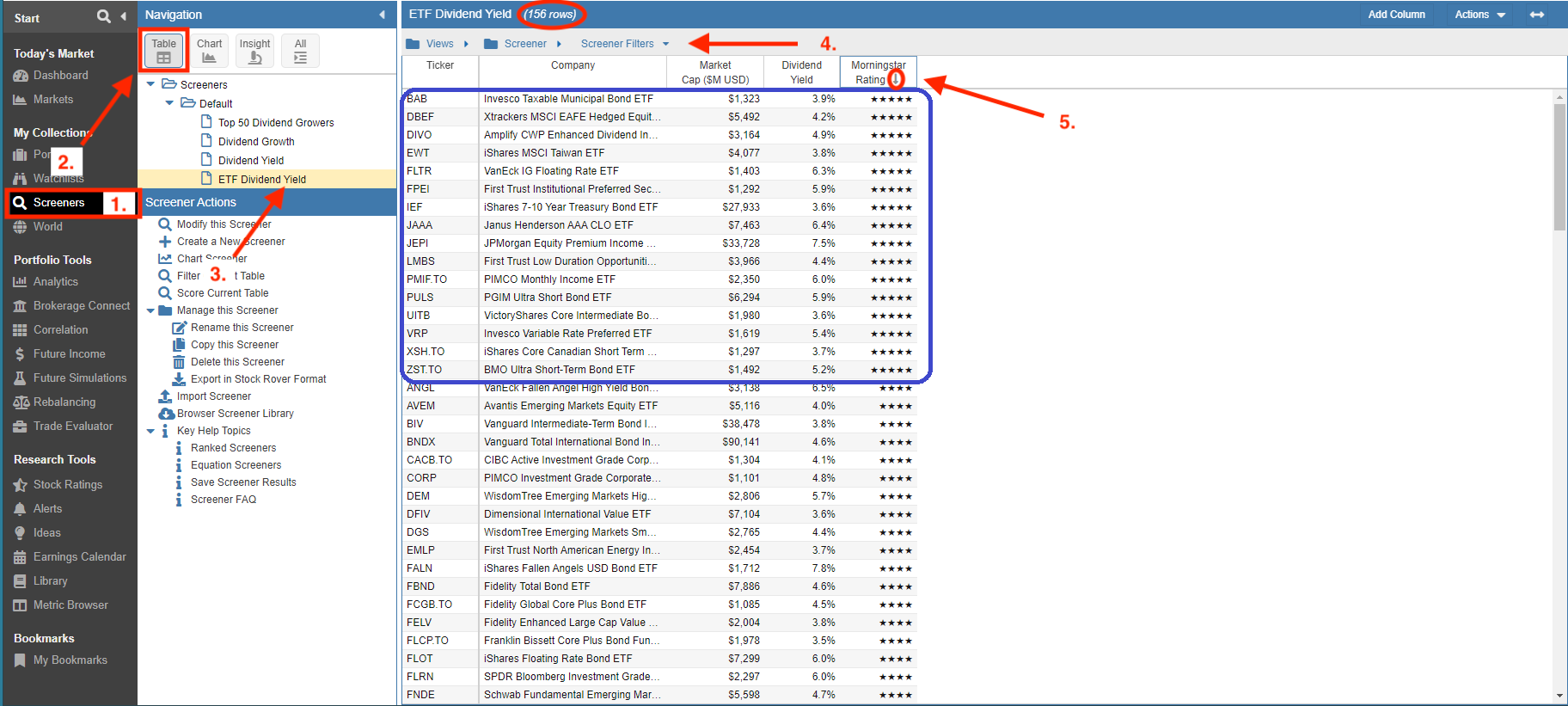Click the Metric Browser icon
This screenshot has height=706, width=1568.
click(x=20, y=605)
